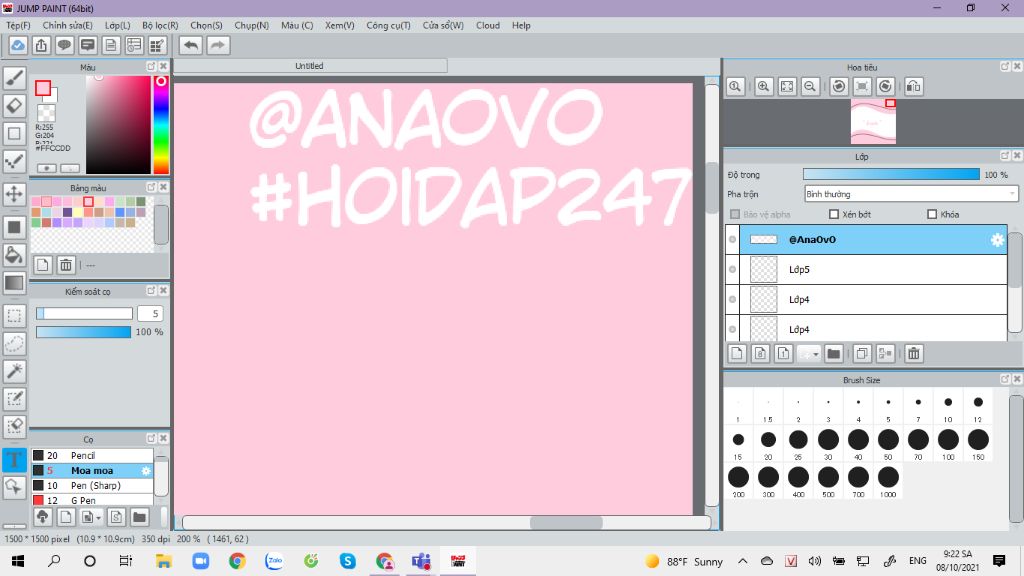Open the Chỉnh sửa(E) menu
Image resolution: width=1024 pixels, height=576 pixels.
point(67,25)
